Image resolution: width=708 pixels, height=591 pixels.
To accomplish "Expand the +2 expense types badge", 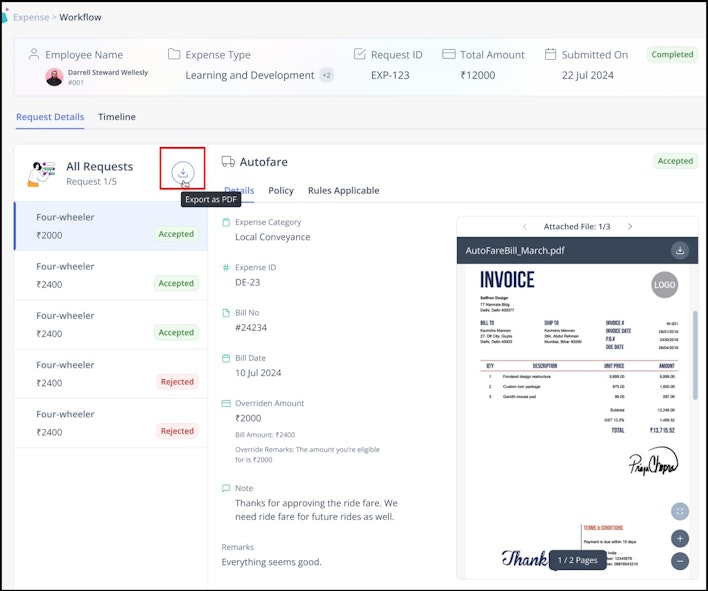I will click(x=326, y=75).
